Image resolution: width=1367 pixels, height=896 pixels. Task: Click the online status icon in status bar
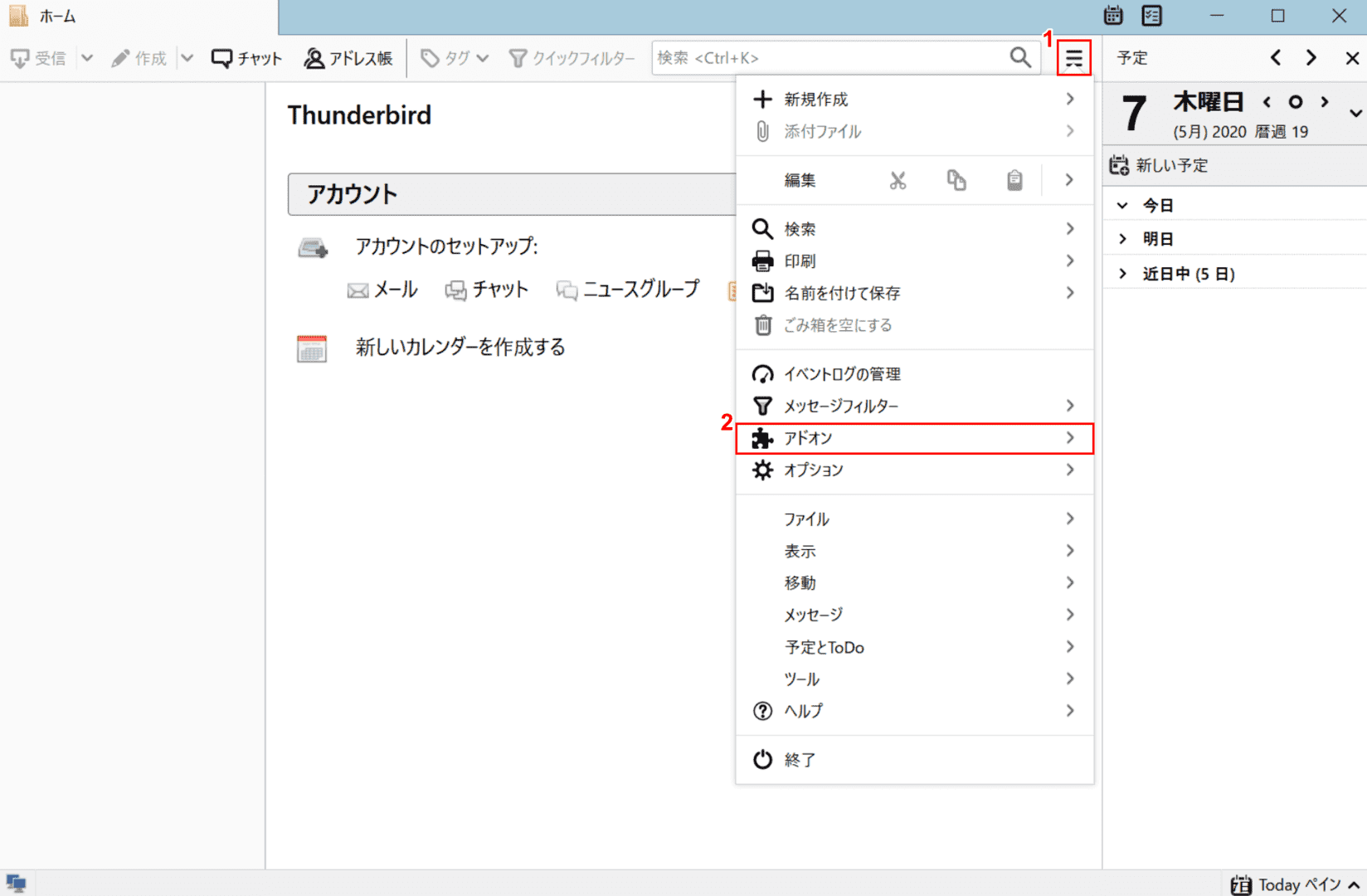[16, 884]
